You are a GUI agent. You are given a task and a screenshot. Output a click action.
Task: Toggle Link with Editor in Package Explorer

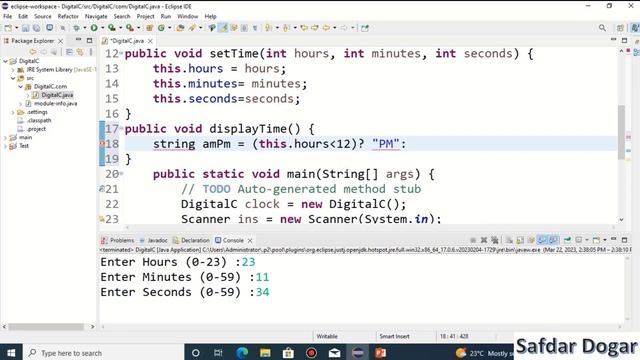coord(80,52)
